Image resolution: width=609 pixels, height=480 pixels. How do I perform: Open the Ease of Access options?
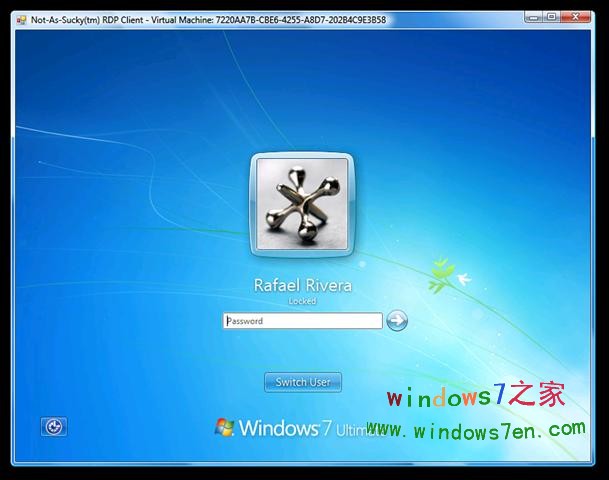54,427
